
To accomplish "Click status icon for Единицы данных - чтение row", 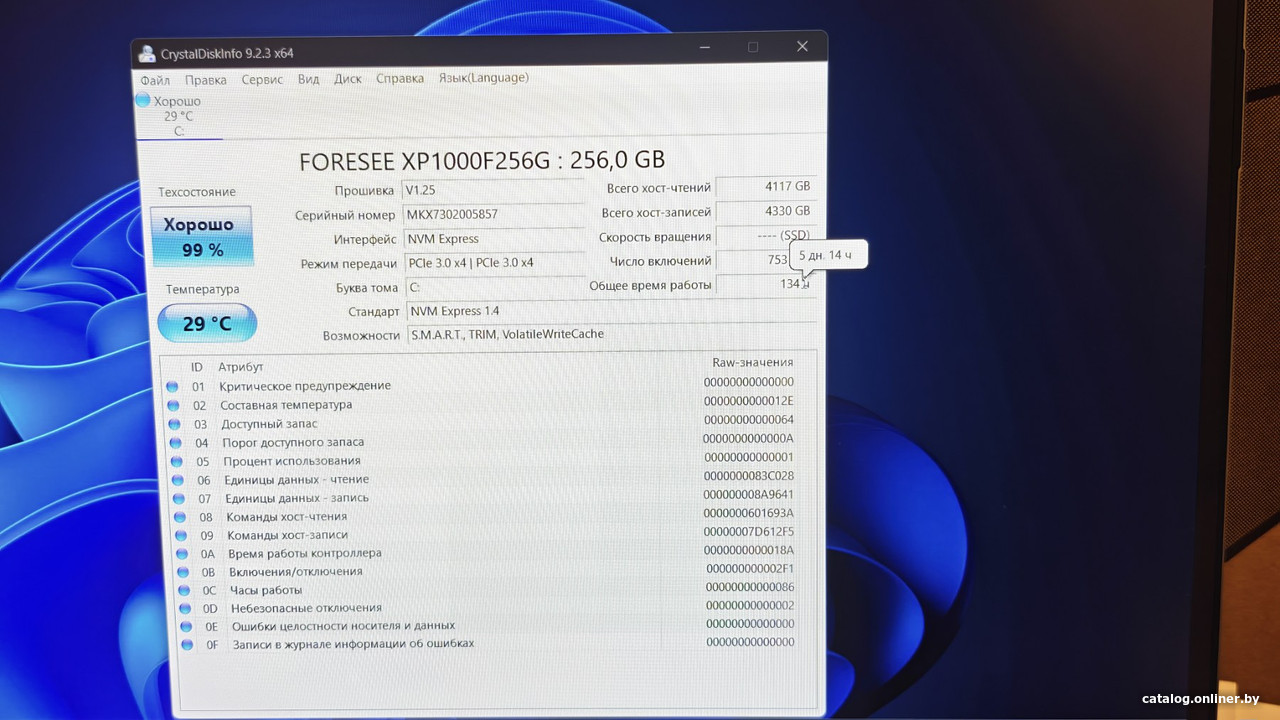I will tap(178, 480).
